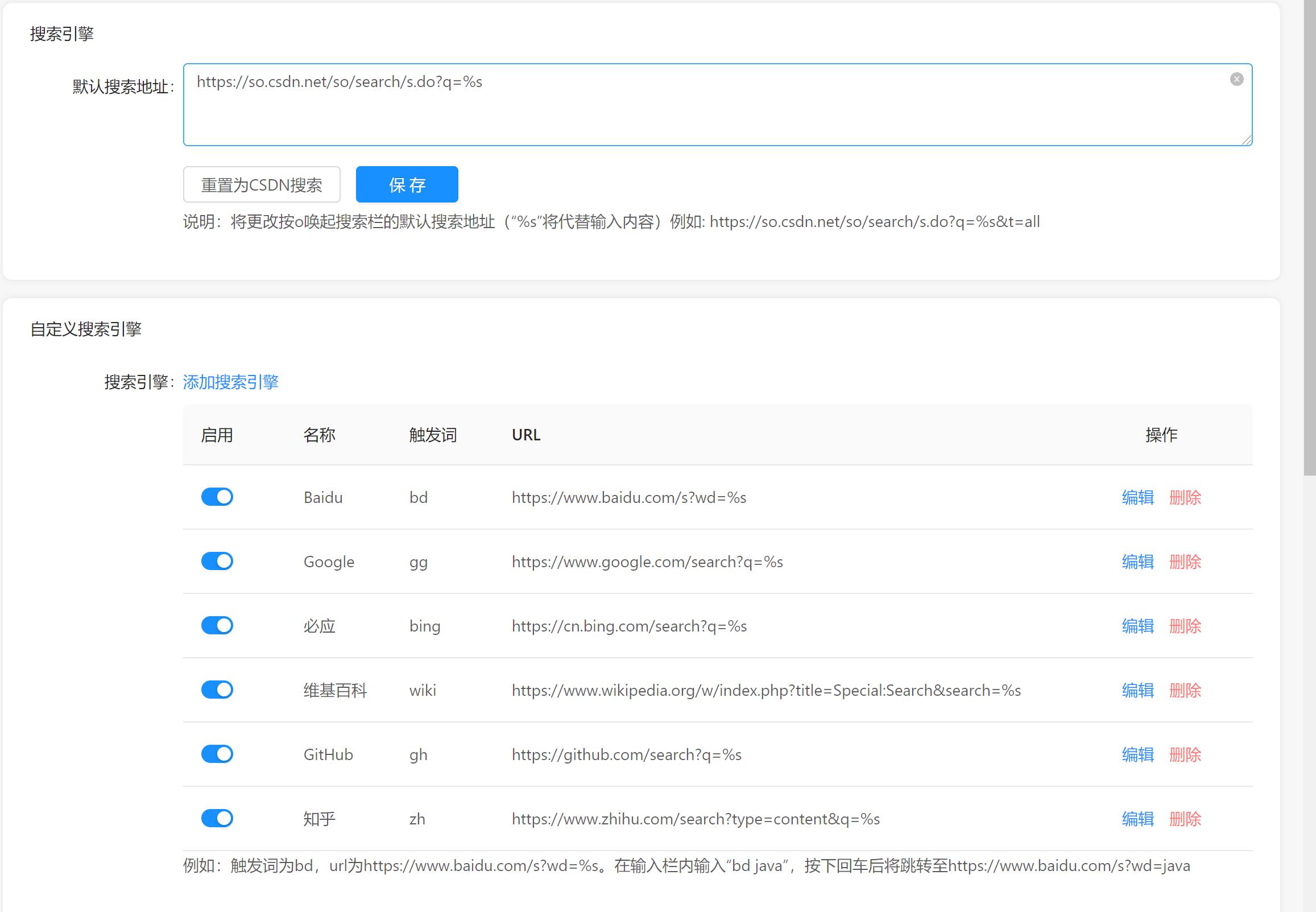Open 添加搜索引擎 link
Viewport: 1316px width, 912px height.
[x=231, y=382]
